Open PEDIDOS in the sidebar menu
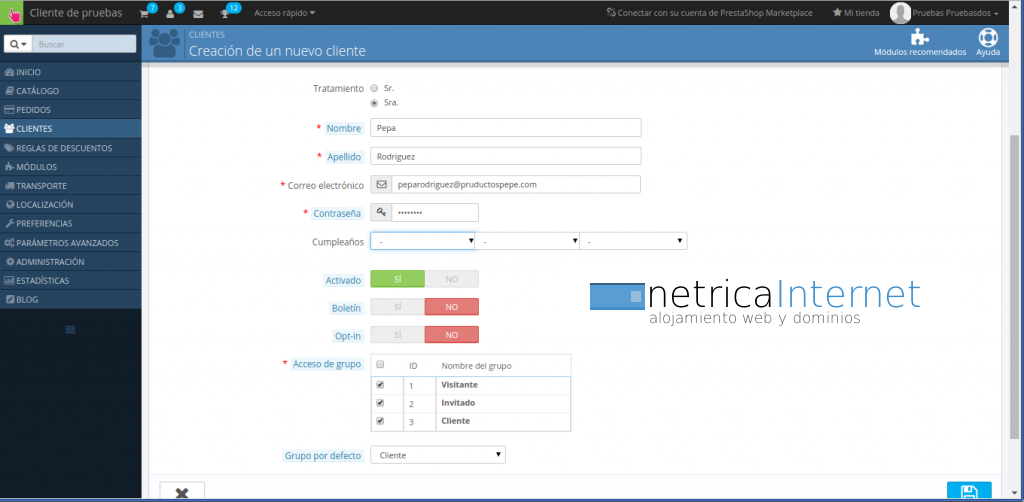Image resolution: width=1024 pixels, height=502 pixels. [x=33, y=110]
